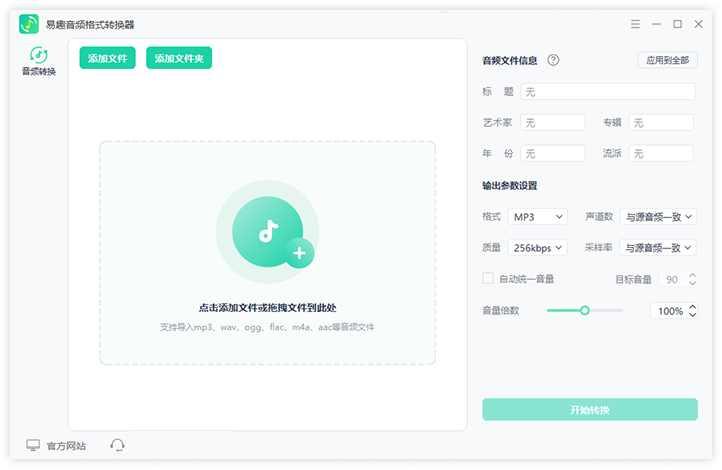Click the customer support headset icon
The height and width of the screenshot is (470, 722).
point(117,445)
